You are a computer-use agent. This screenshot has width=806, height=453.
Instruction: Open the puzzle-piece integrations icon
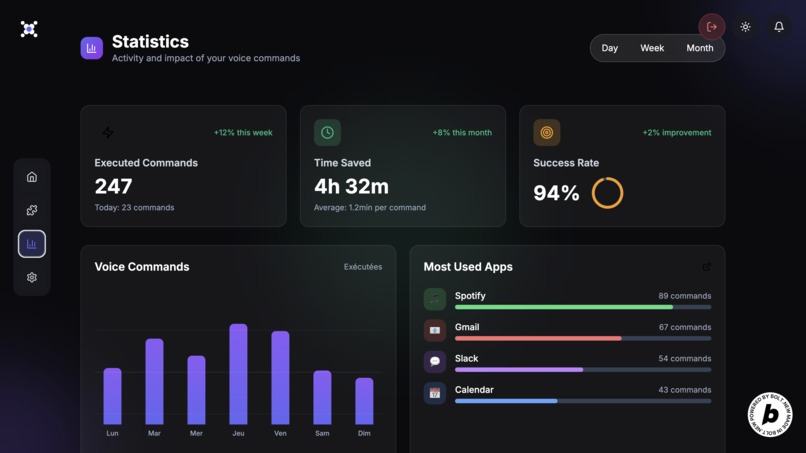[32, 210]
